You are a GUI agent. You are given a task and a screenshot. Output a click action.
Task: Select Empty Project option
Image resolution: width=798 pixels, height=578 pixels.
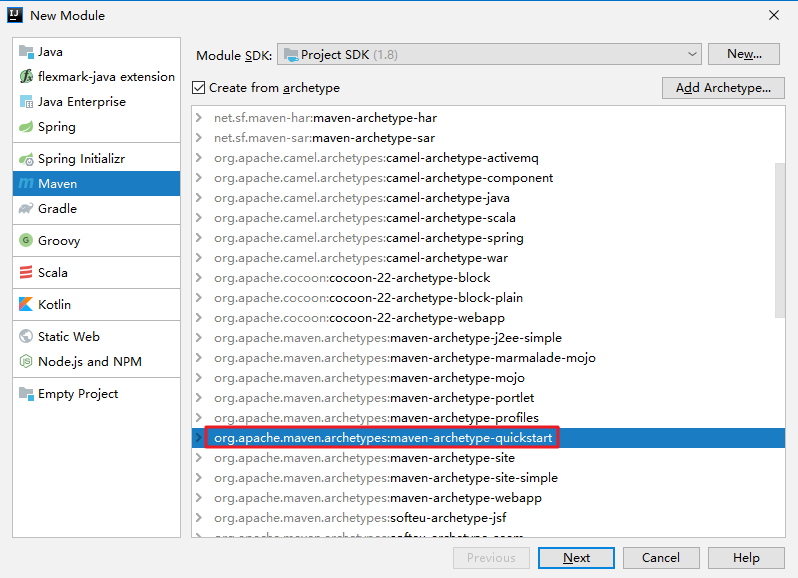pos(96,393)
